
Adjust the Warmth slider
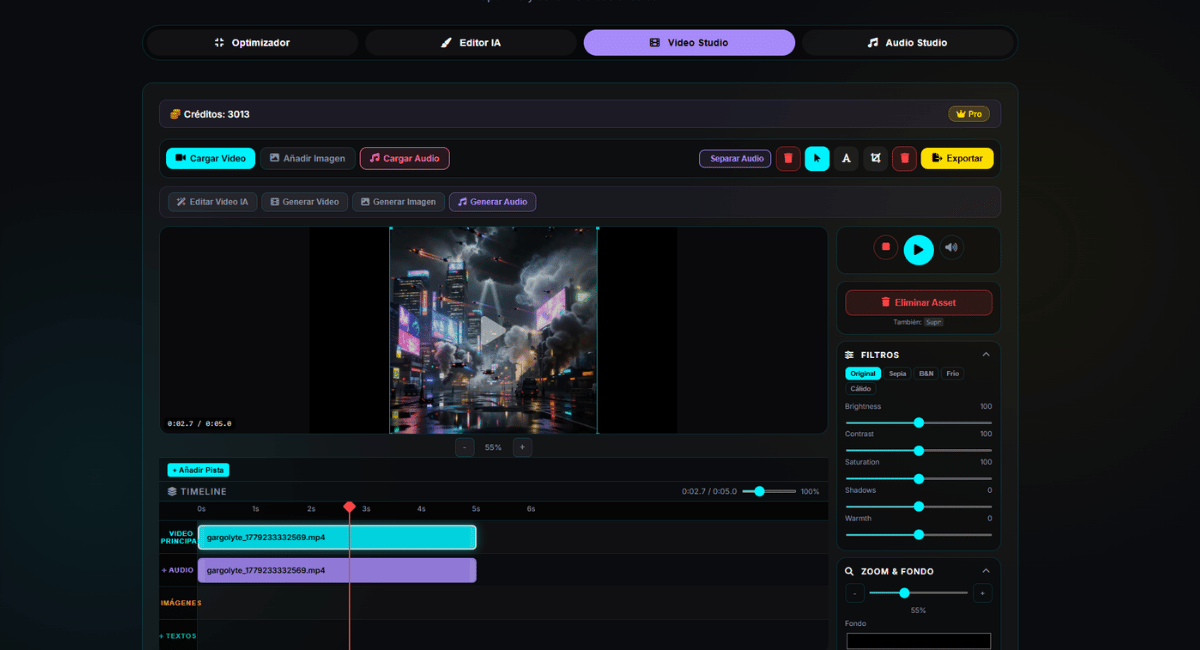click(x=918, y=535)
